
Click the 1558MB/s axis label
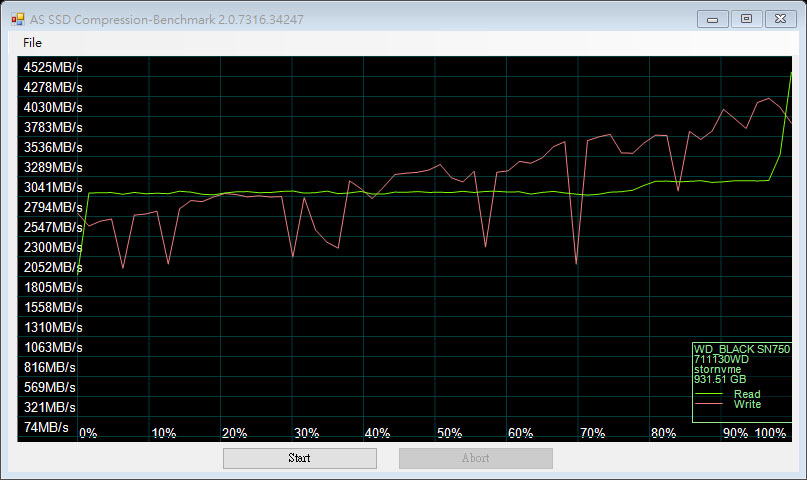click(x=53, y=308)
